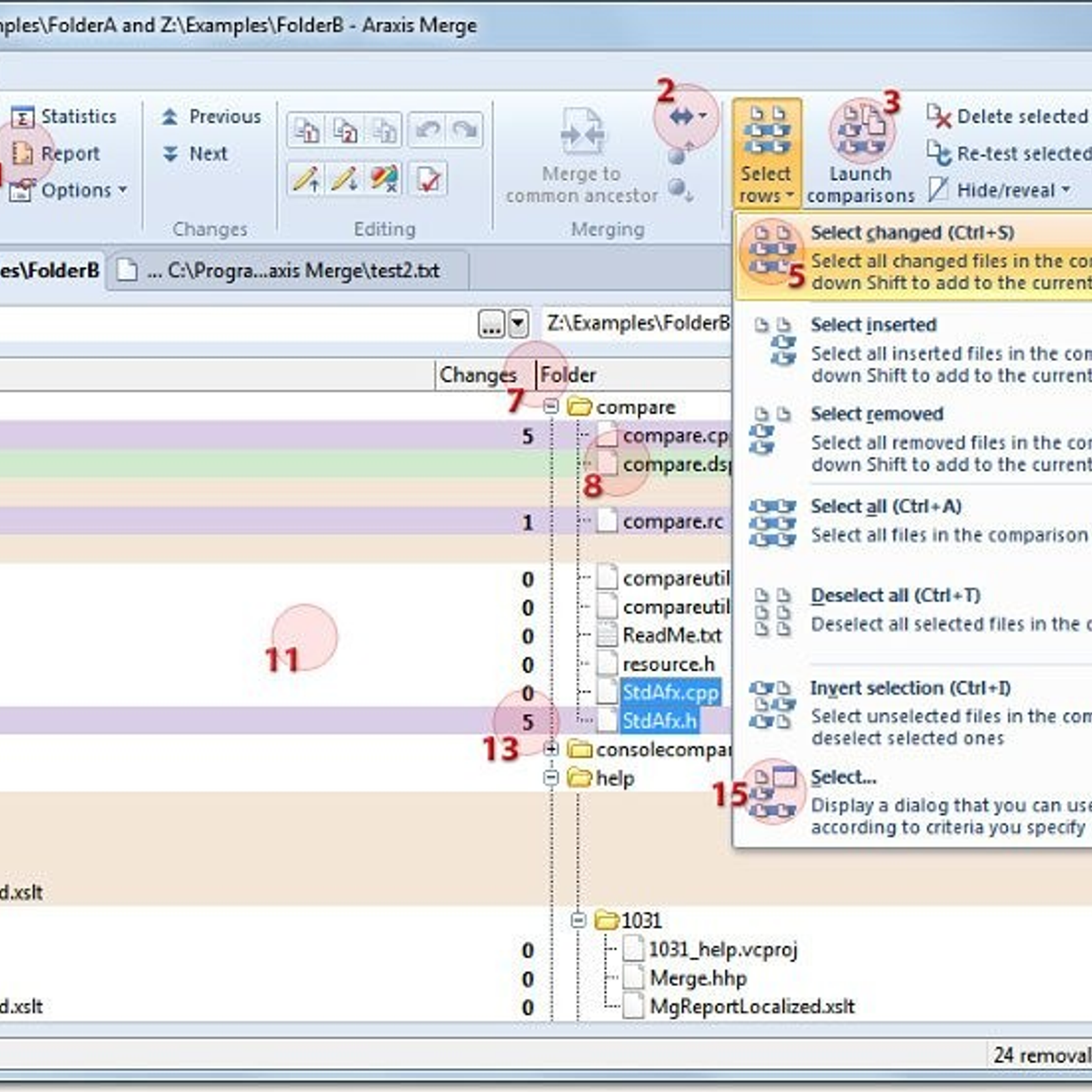Click the pencil with down arrow icon
This screenshot has width=1092, height=1092.
pos(345,179)
